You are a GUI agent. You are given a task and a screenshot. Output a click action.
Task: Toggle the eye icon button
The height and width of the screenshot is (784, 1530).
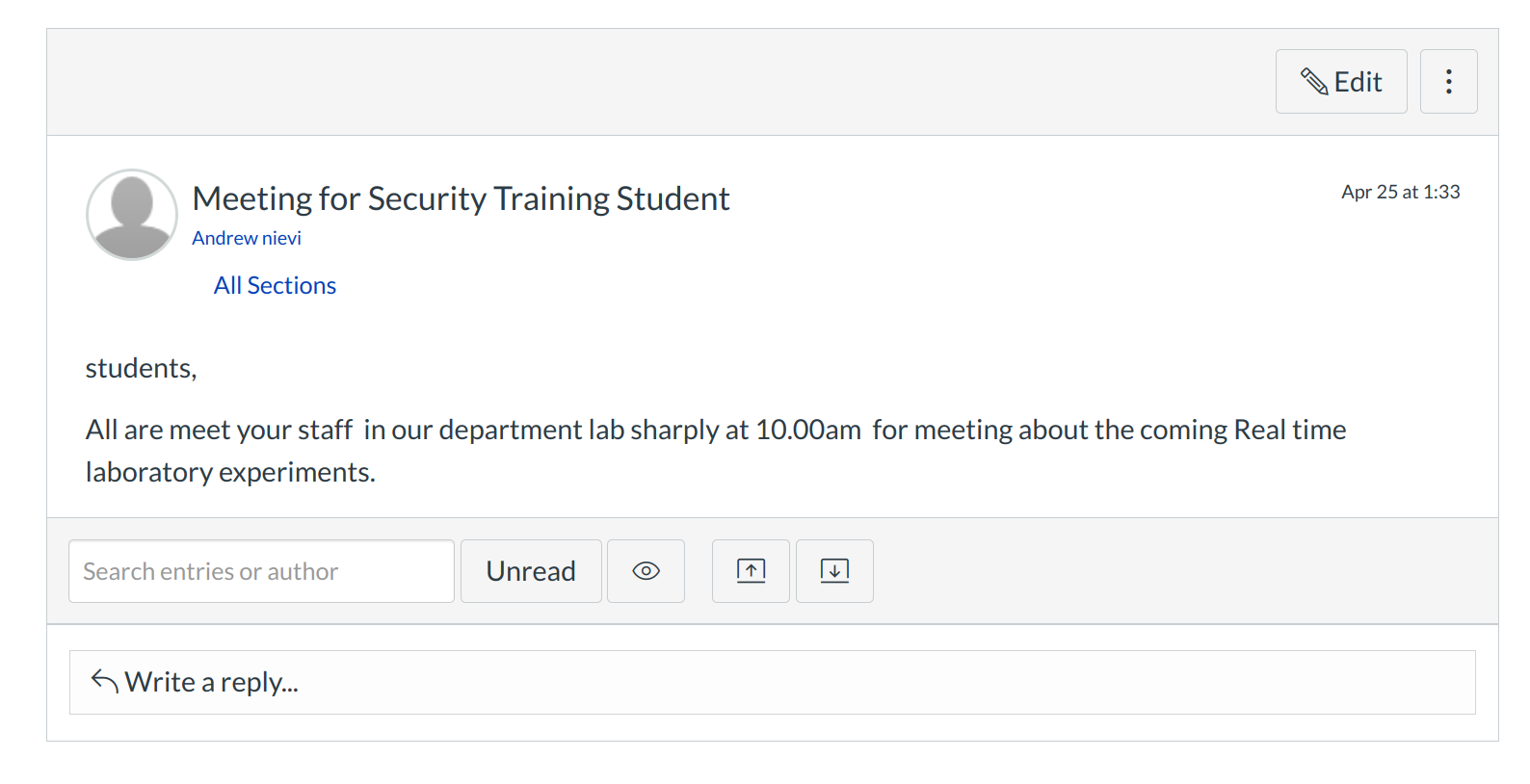pos(646,571)
